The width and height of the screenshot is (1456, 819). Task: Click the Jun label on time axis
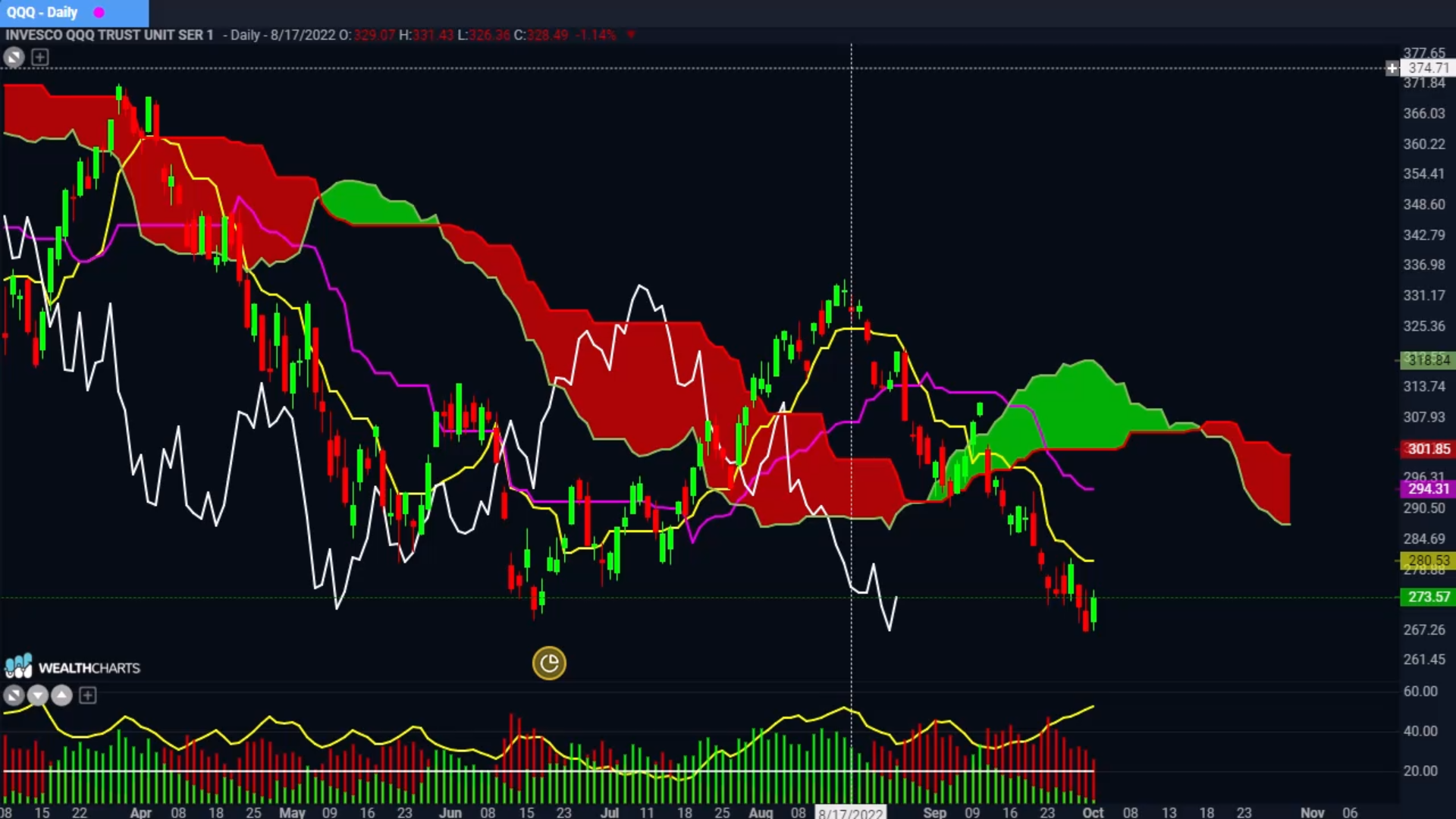coord(450,812)
